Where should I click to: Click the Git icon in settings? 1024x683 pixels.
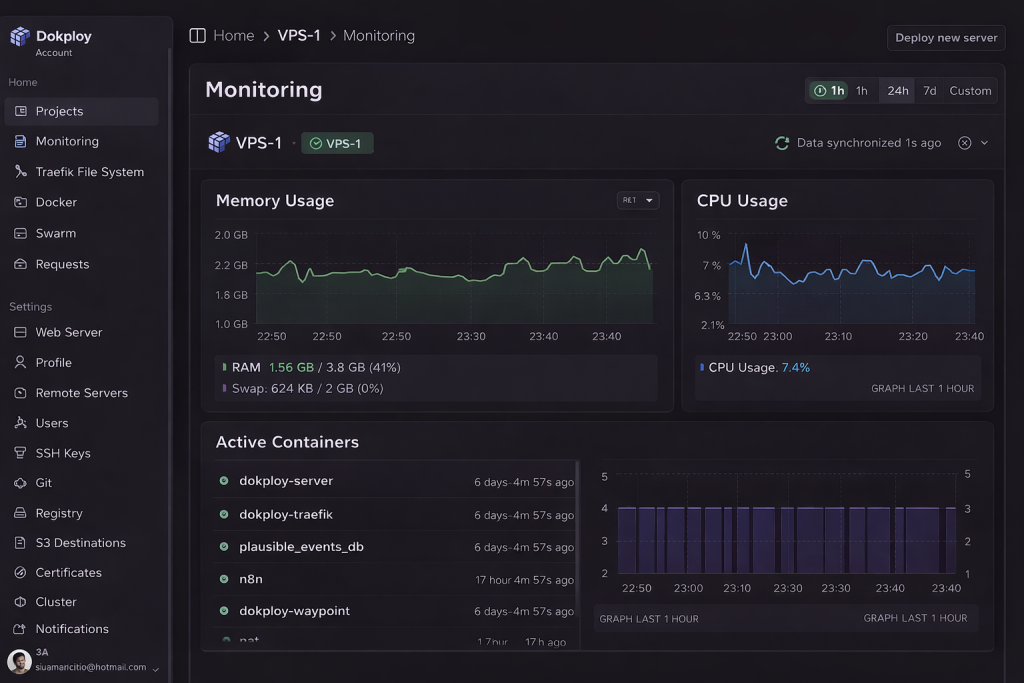click(x=20, y=483)
